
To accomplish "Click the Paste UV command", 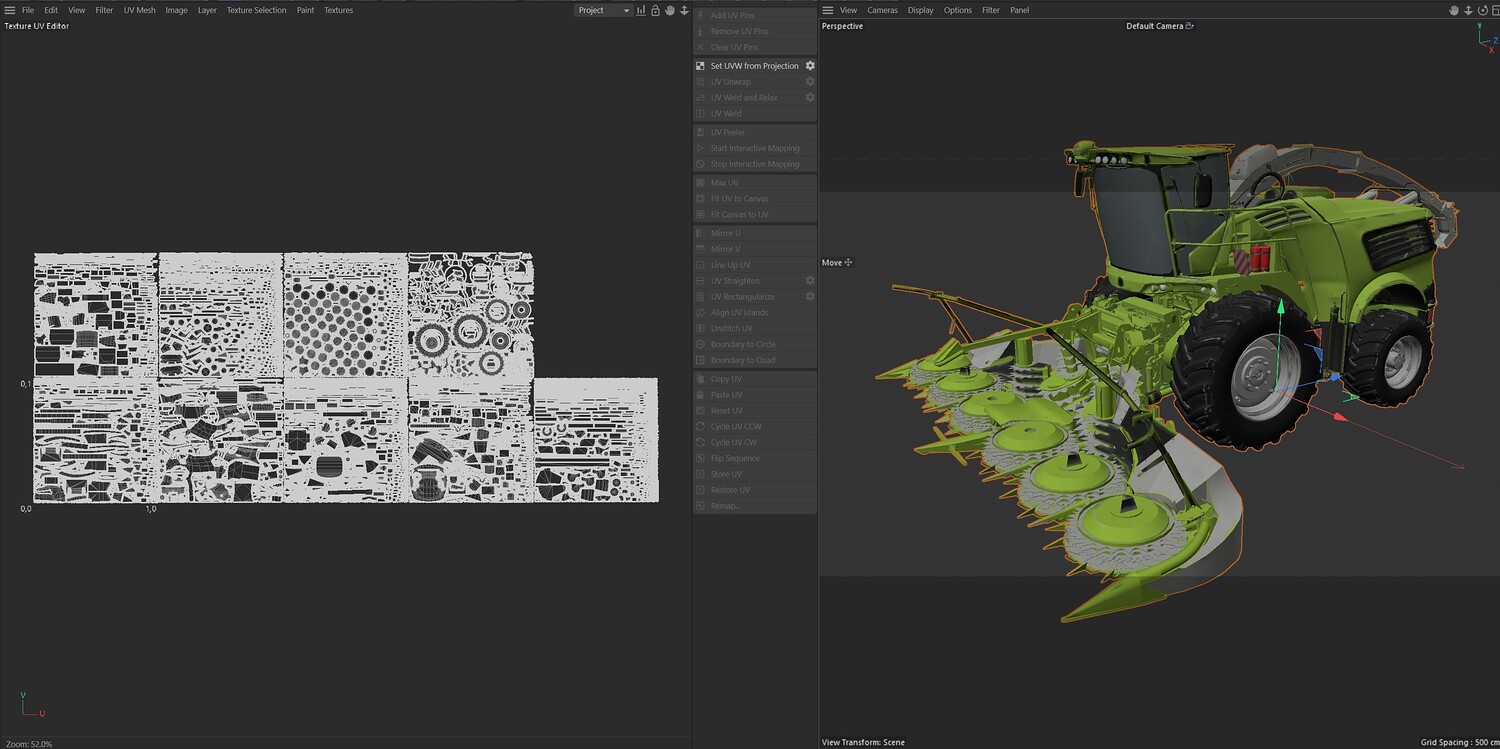I will tap(755, 395).
